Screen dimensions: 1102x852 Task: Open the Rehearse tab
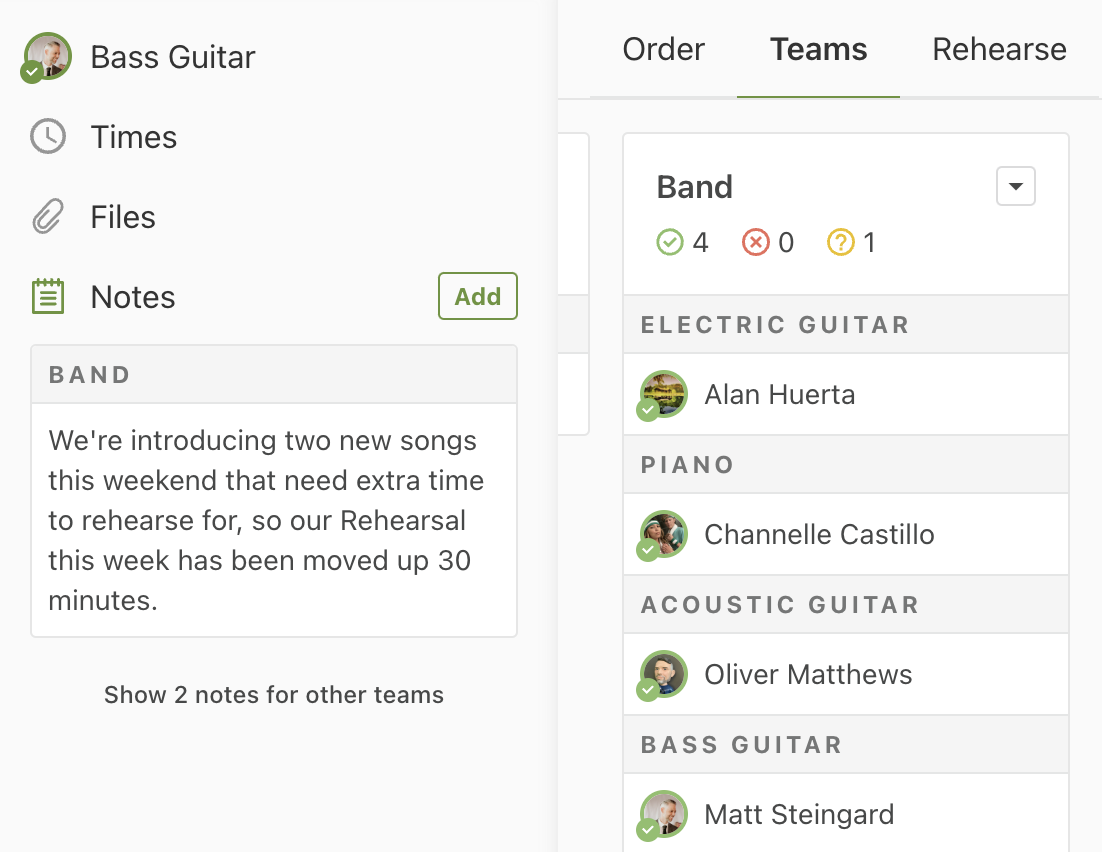tap(999, 49)
